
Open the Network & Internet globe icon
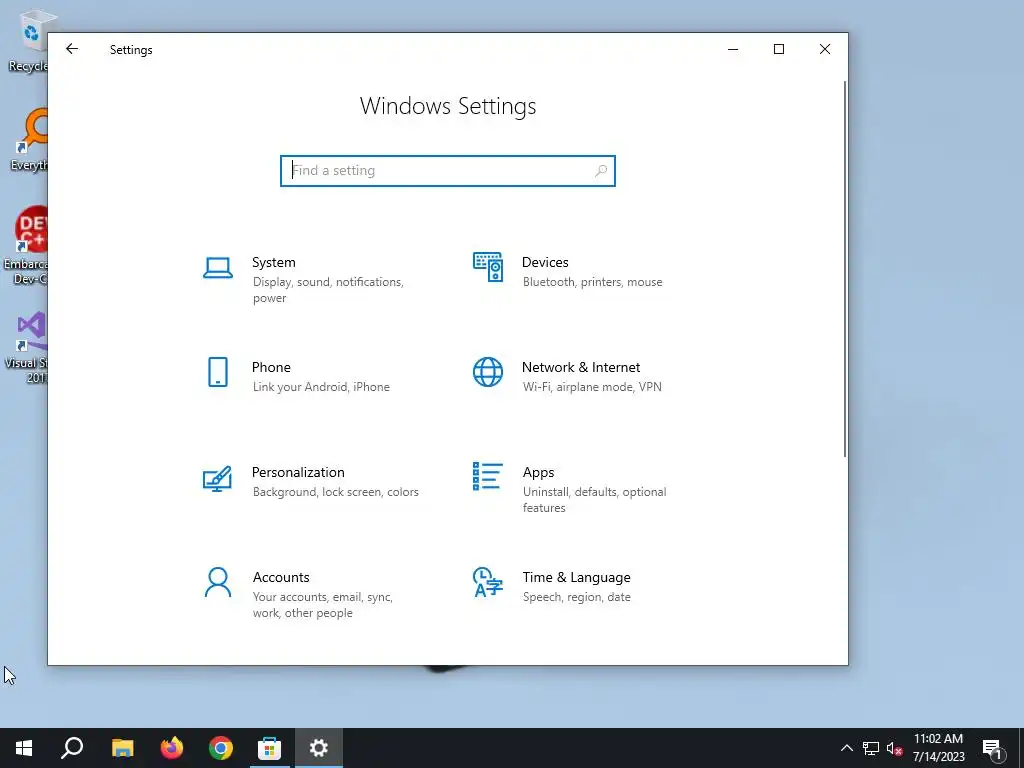tap(488, 372)
